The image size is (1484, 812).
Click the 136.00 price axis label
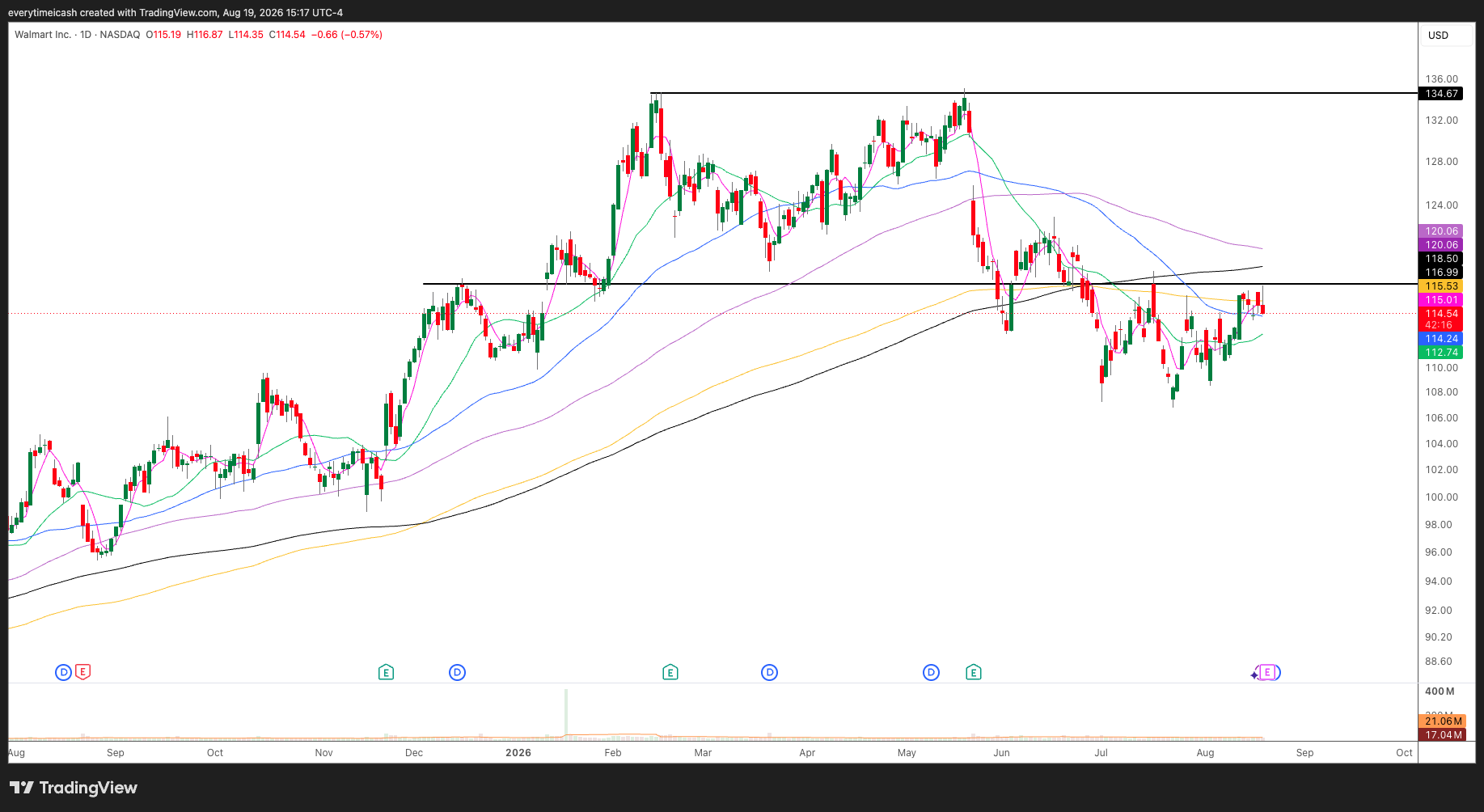tap(1441, 79)
